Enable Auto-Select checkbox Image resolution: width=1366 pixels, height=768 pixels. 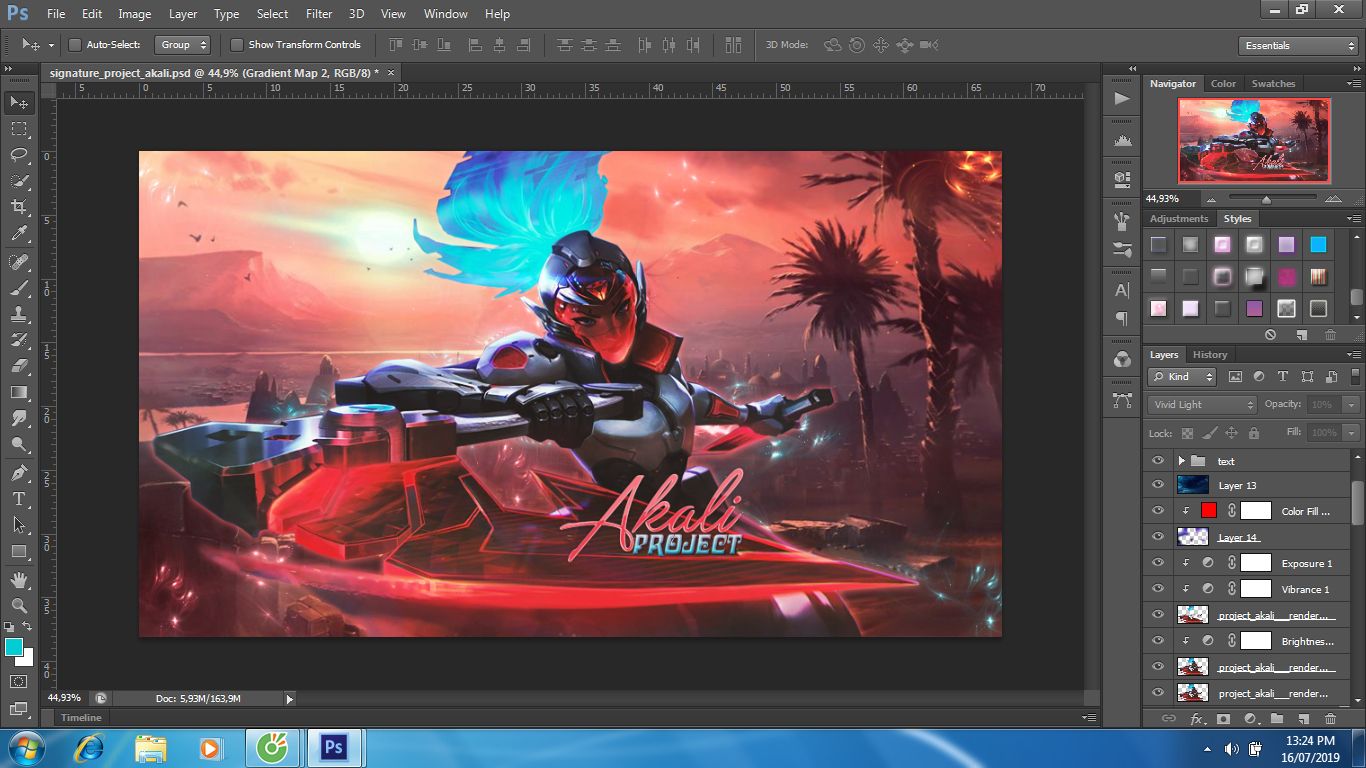75,45
